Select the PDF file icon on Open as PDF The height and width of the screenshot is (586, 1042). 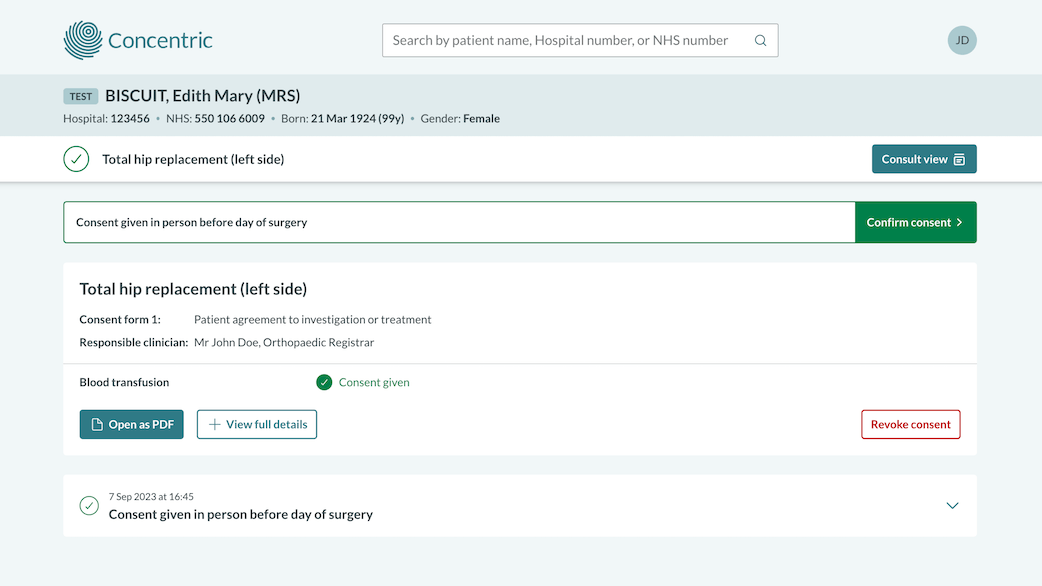[97, 424]
